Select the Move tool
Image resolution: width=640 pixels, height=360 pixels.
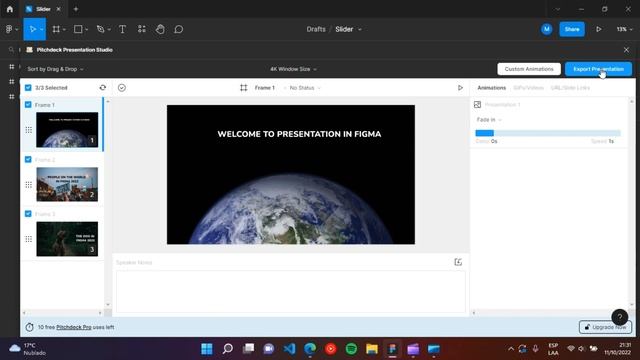tap(33, 29)
